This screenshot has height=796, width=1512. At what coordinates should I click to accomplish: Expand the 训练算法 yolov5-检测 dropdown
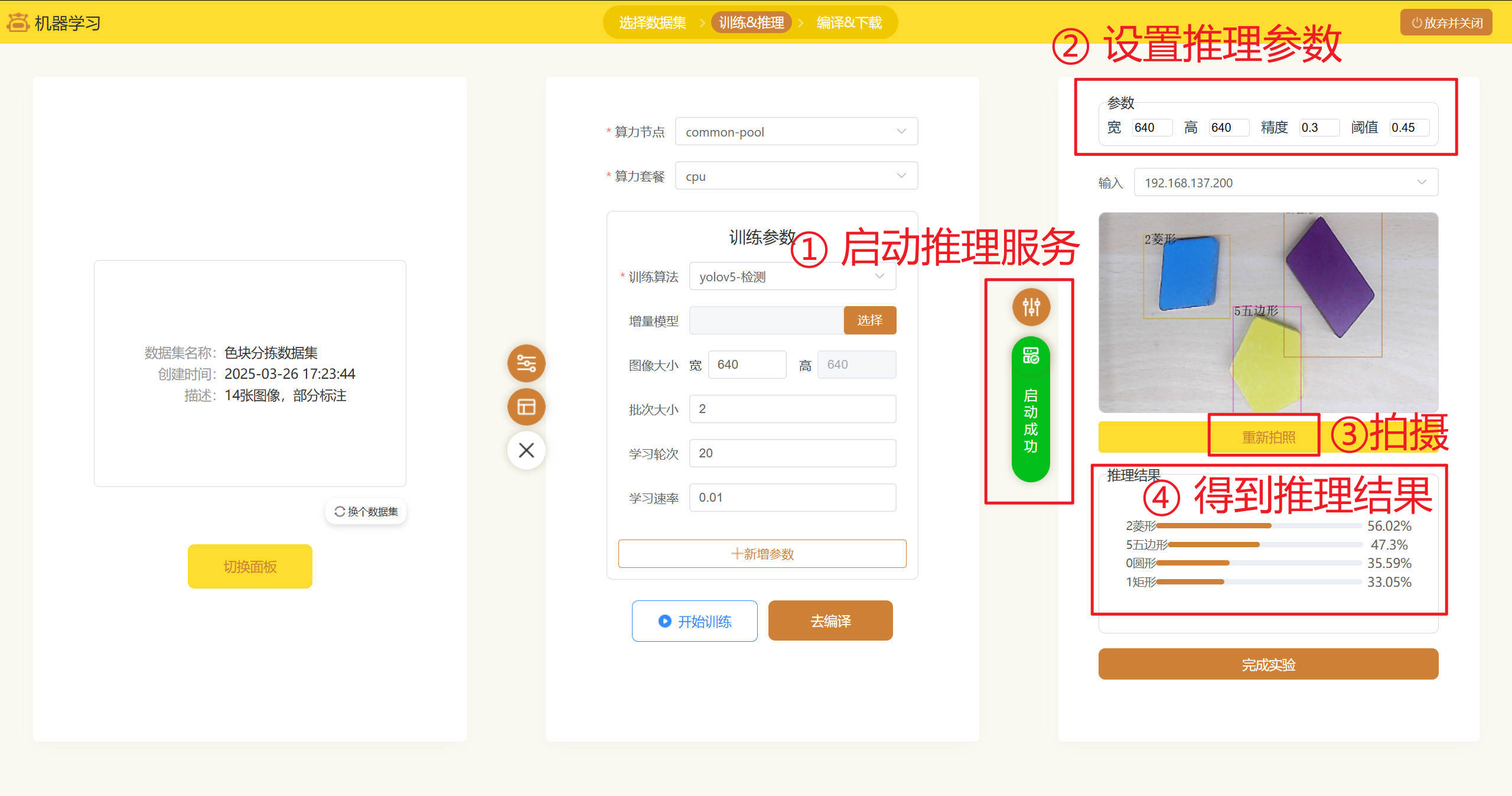click(x=792, y=277)
